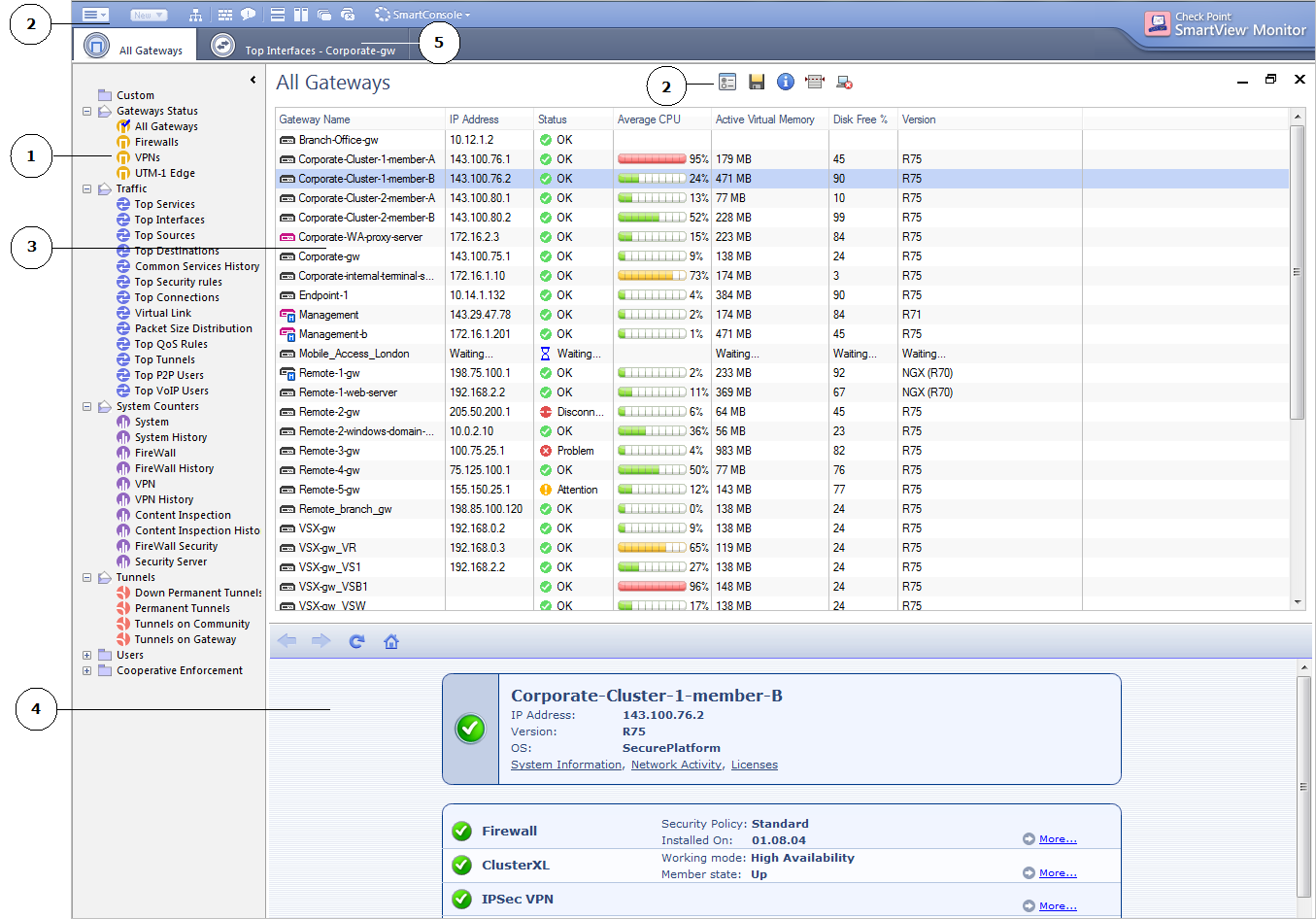The height and width of the screenshot is (919, 1316).
Task: Click More link for ClusterXL blade
Action: (x=1058, y=873)
